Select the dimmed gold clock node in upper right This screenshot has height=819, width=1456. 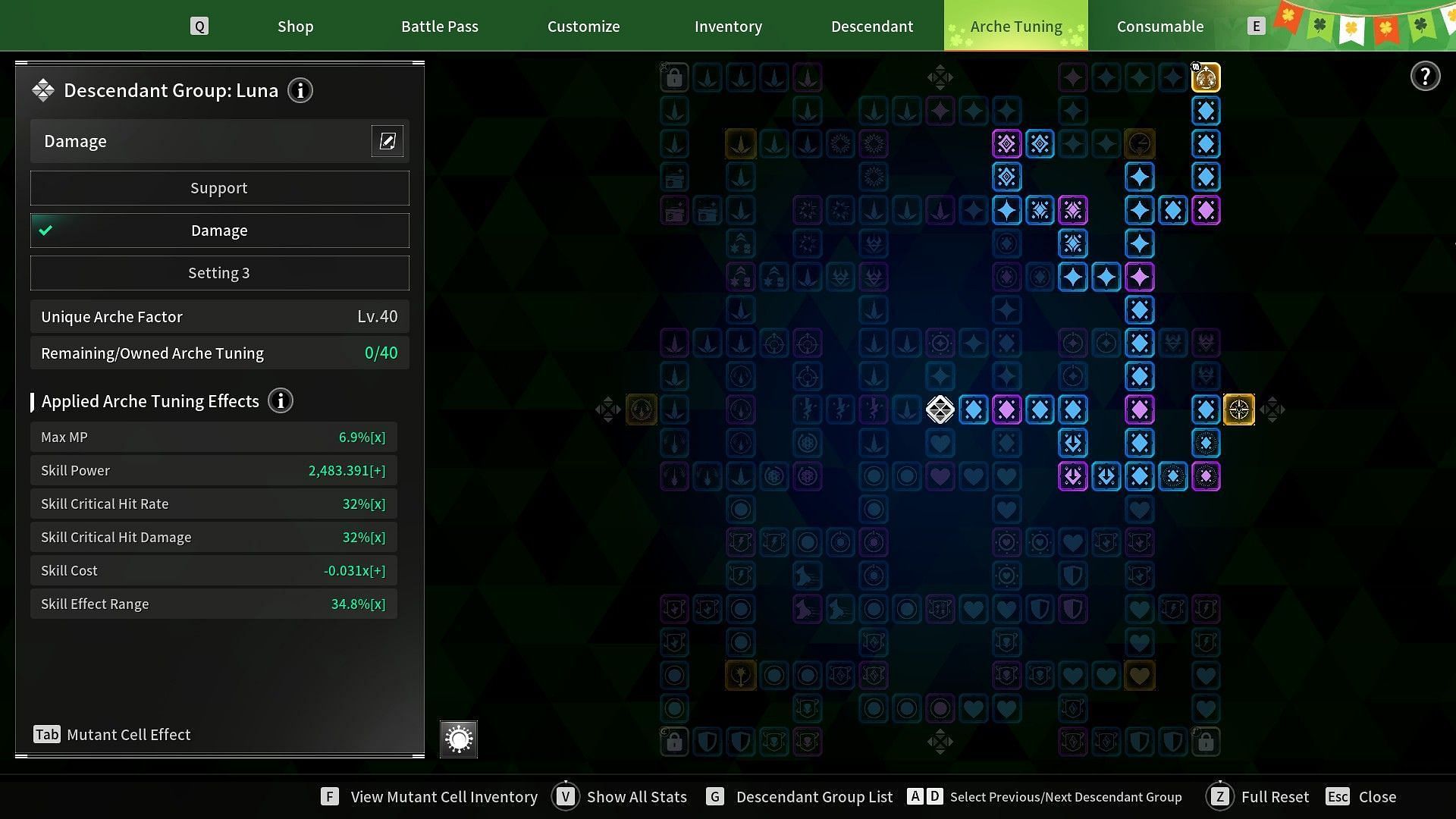[1139, 143]
